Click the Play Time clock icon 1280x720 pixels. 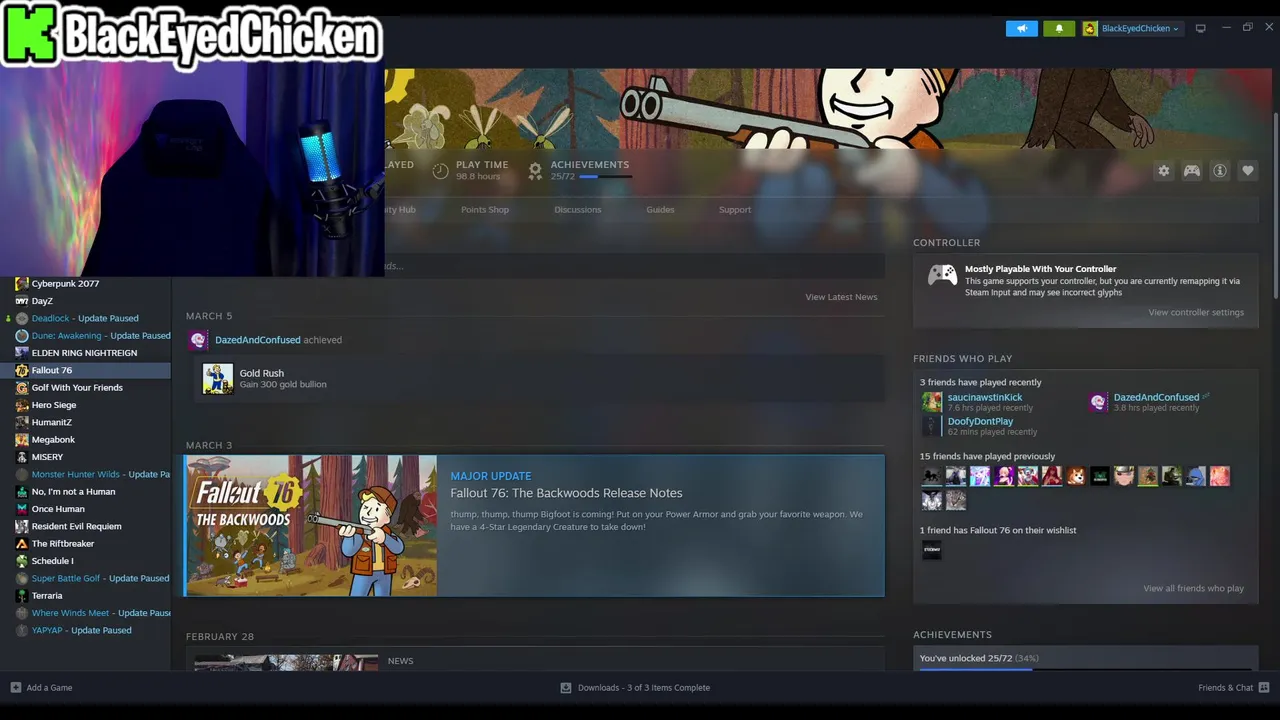coord(440,171)
